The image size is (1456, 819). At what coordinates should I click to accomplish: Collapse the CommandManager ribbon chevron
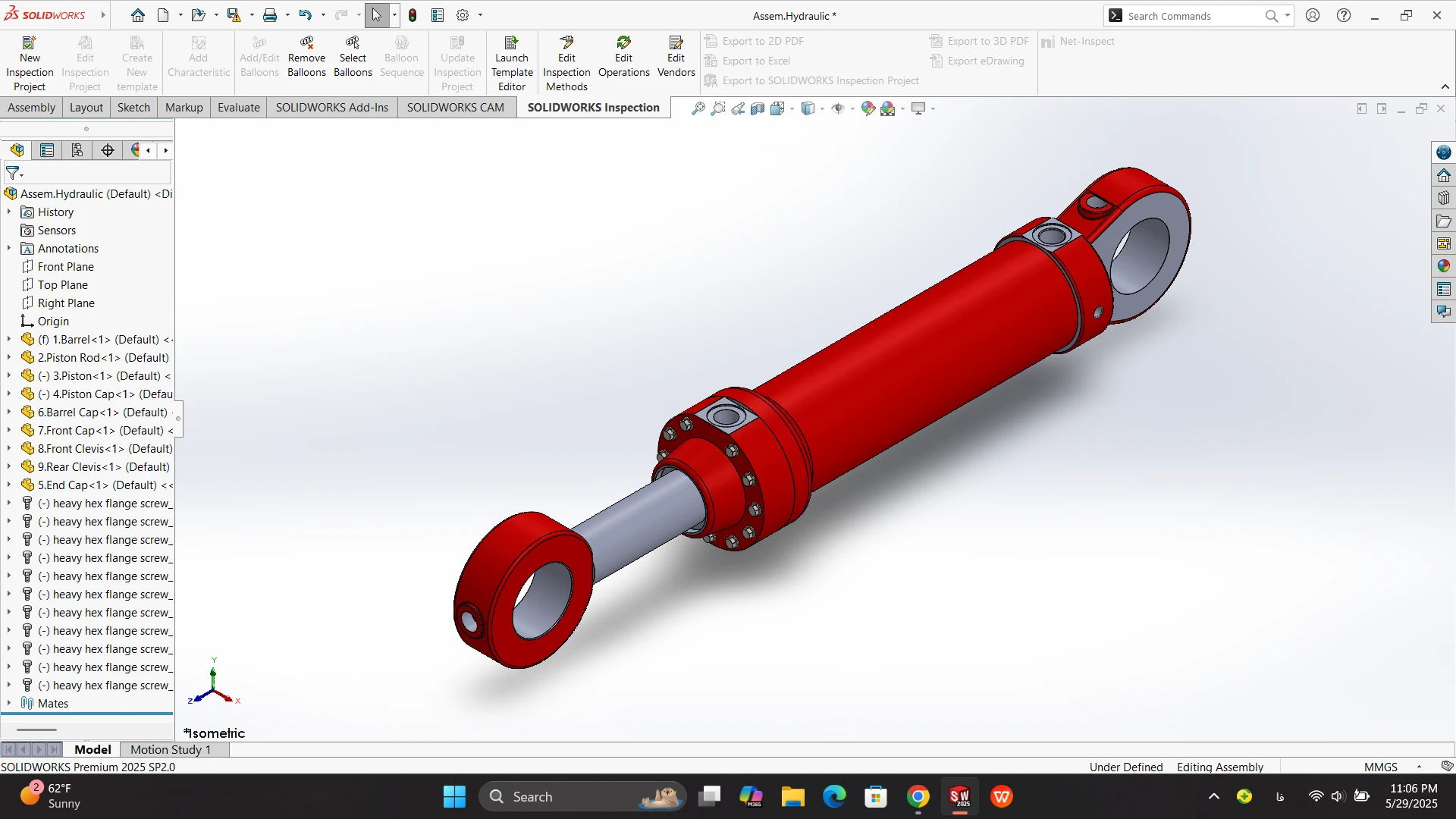pos(1445,86)
